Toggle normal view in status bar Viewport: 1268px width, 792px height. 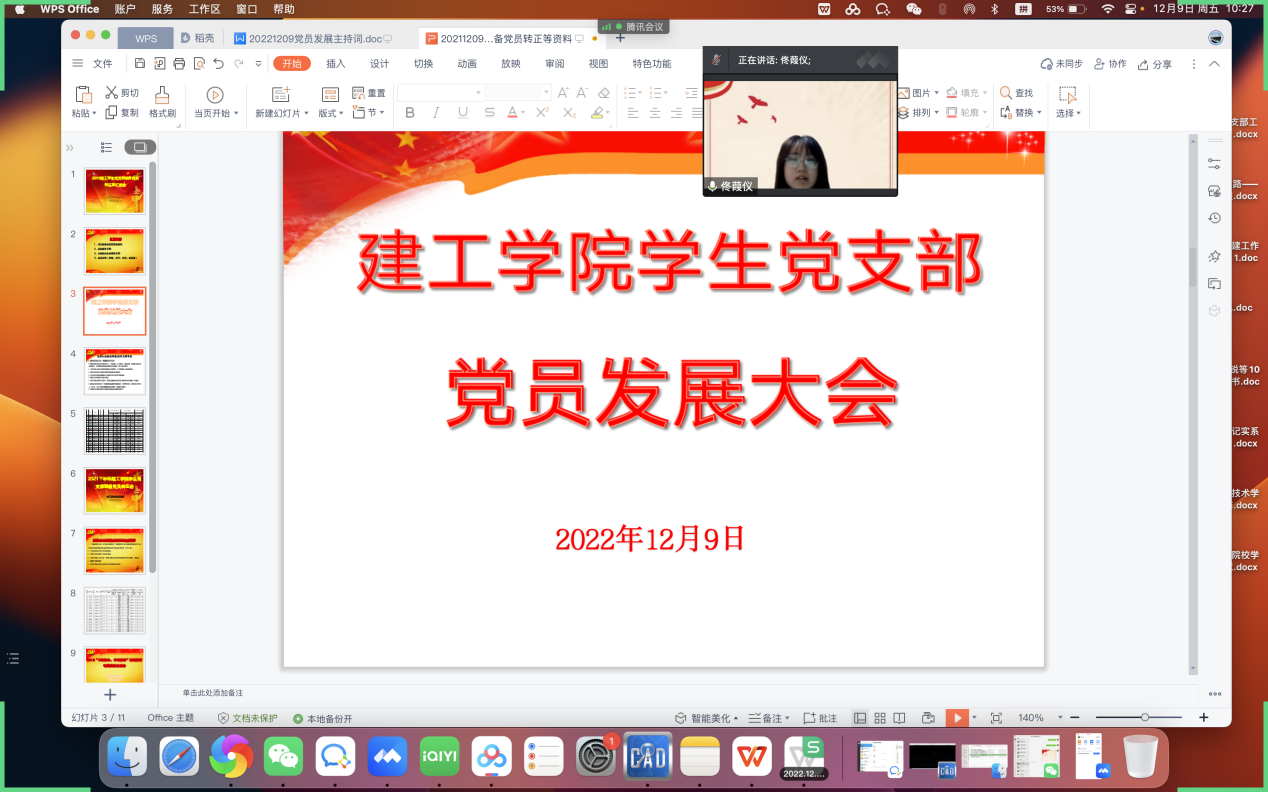click(x=860, y=718)
